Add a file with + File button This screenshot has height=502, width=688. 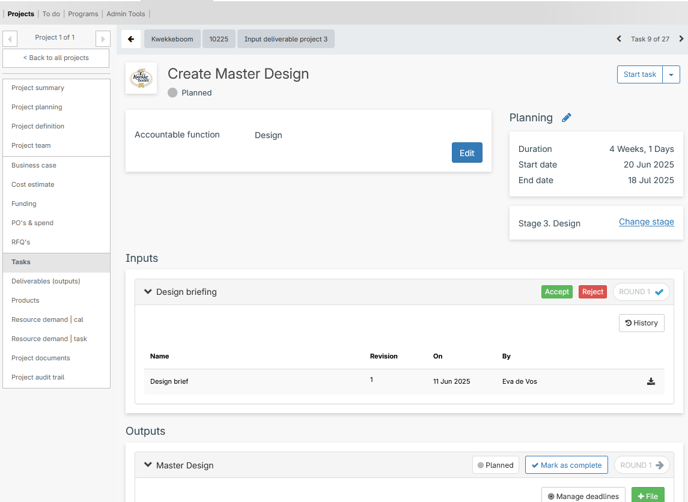click(648, 496)
